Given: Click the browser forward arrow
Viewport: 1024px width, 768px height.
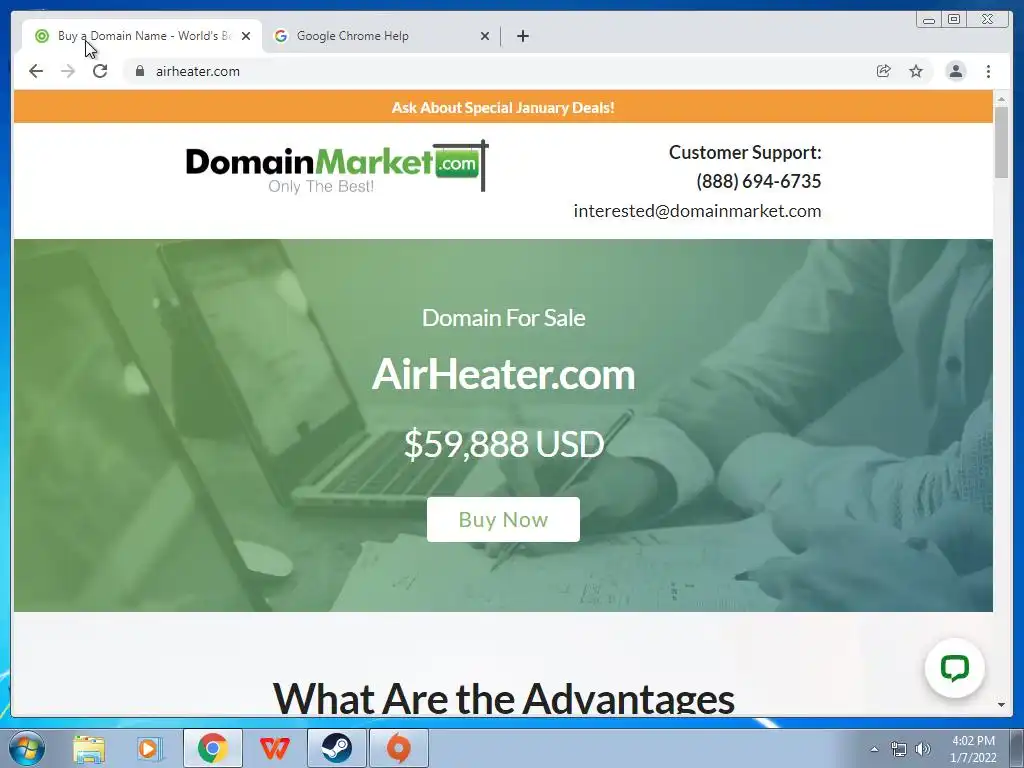Looking at the screenshot, I should click(68, 71).
